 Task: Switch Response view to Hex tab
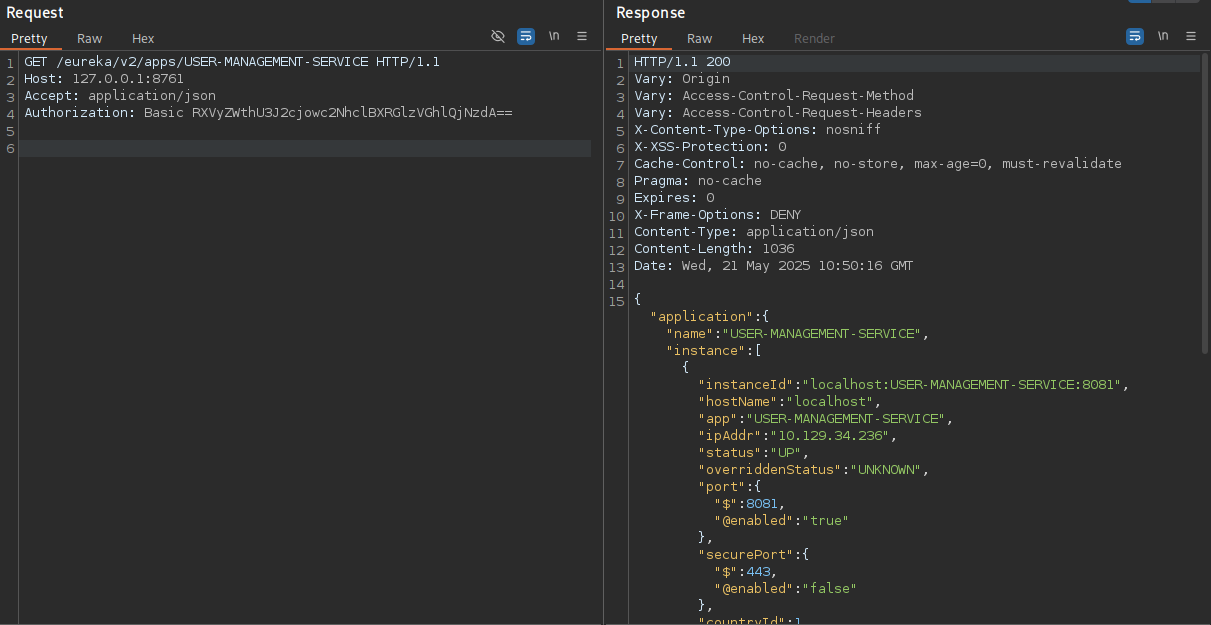(x=753, y=38)
